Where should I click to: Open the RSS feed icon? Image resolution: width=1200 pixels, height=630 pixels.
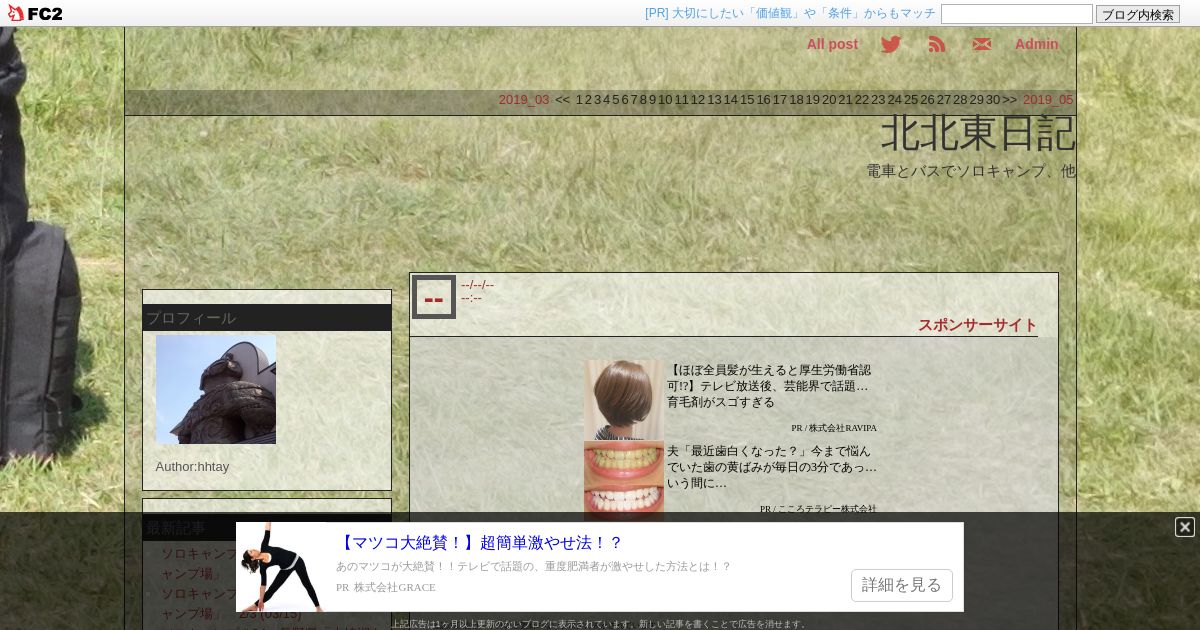pyautogui.click(x=937, y=44)
